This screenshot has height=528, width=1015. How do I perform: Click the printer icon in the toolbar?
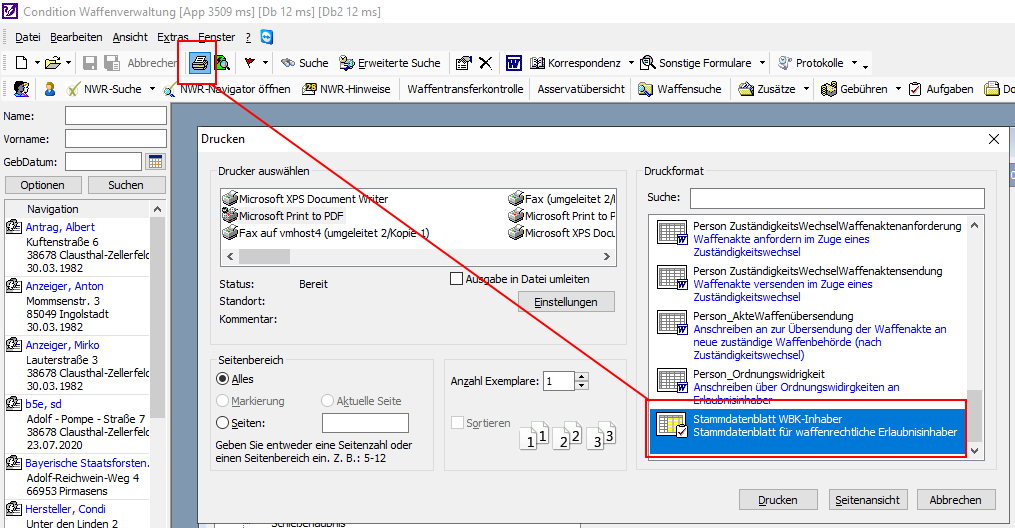point(200,62)
